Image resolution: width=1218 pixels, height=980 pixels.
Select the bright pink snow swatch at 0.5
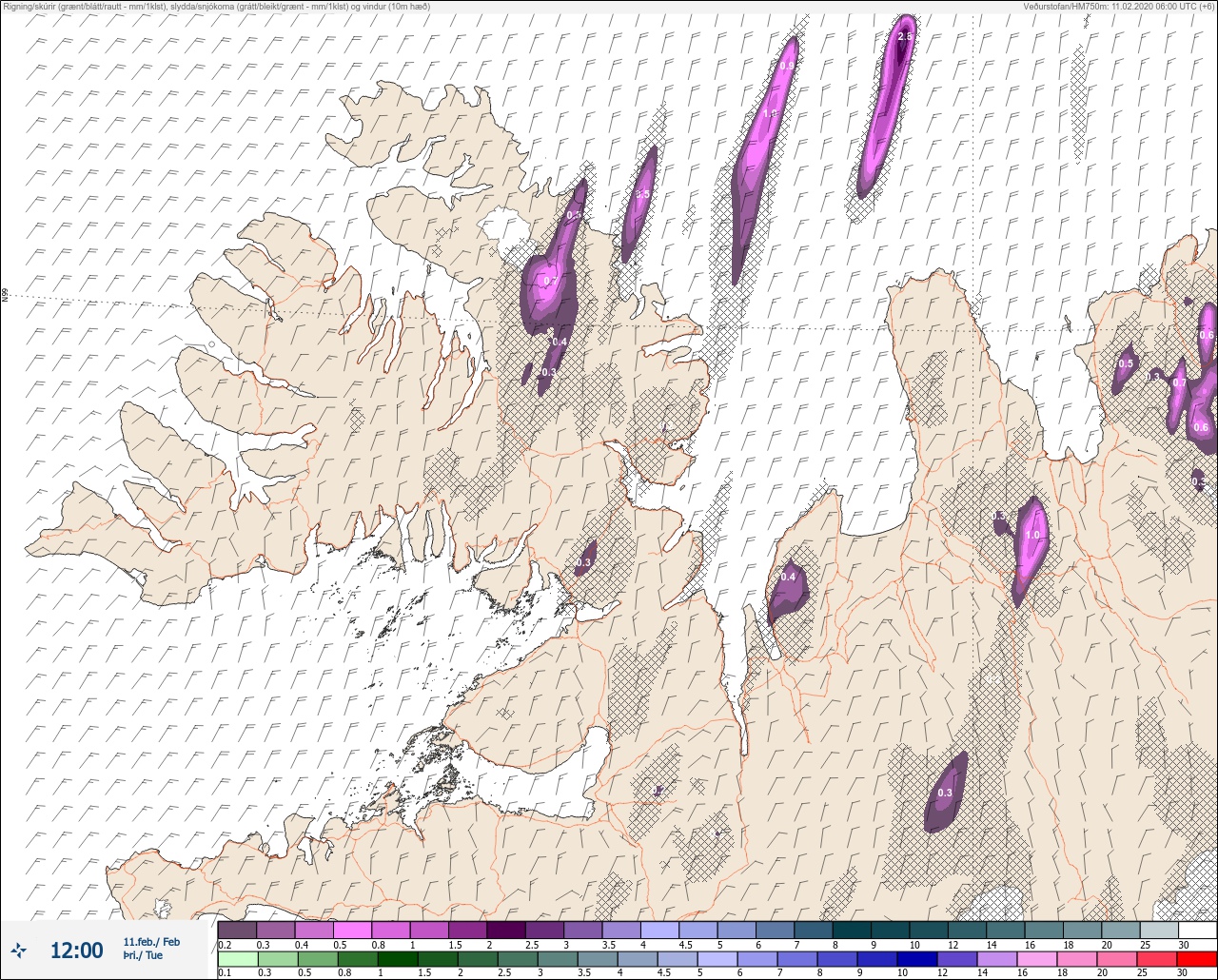[352, 930]
